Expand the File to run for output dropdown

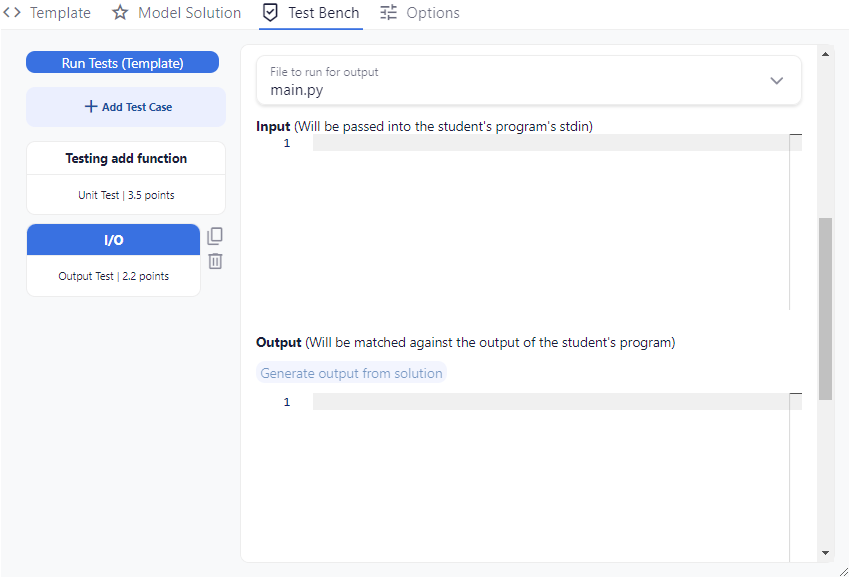(x=529, y=80)
